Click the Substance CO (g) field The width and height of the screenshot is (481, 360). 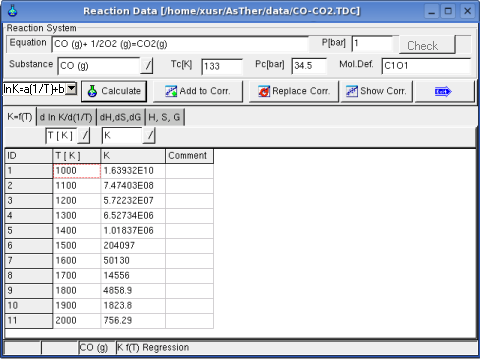(99, 66)
